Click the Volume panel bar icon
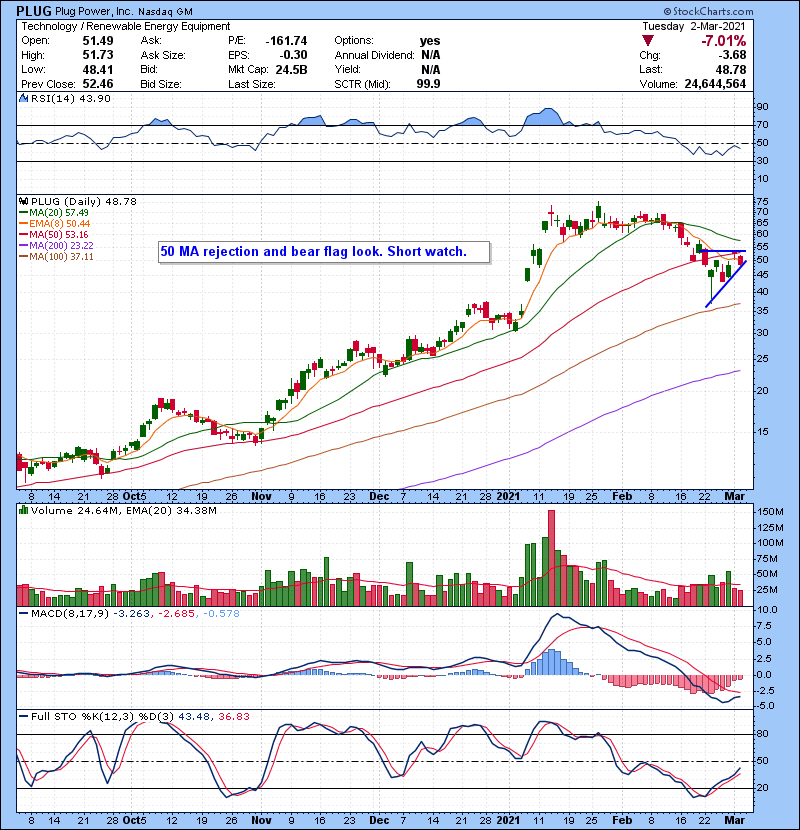800x830 pixels. [x=23, y=510]
